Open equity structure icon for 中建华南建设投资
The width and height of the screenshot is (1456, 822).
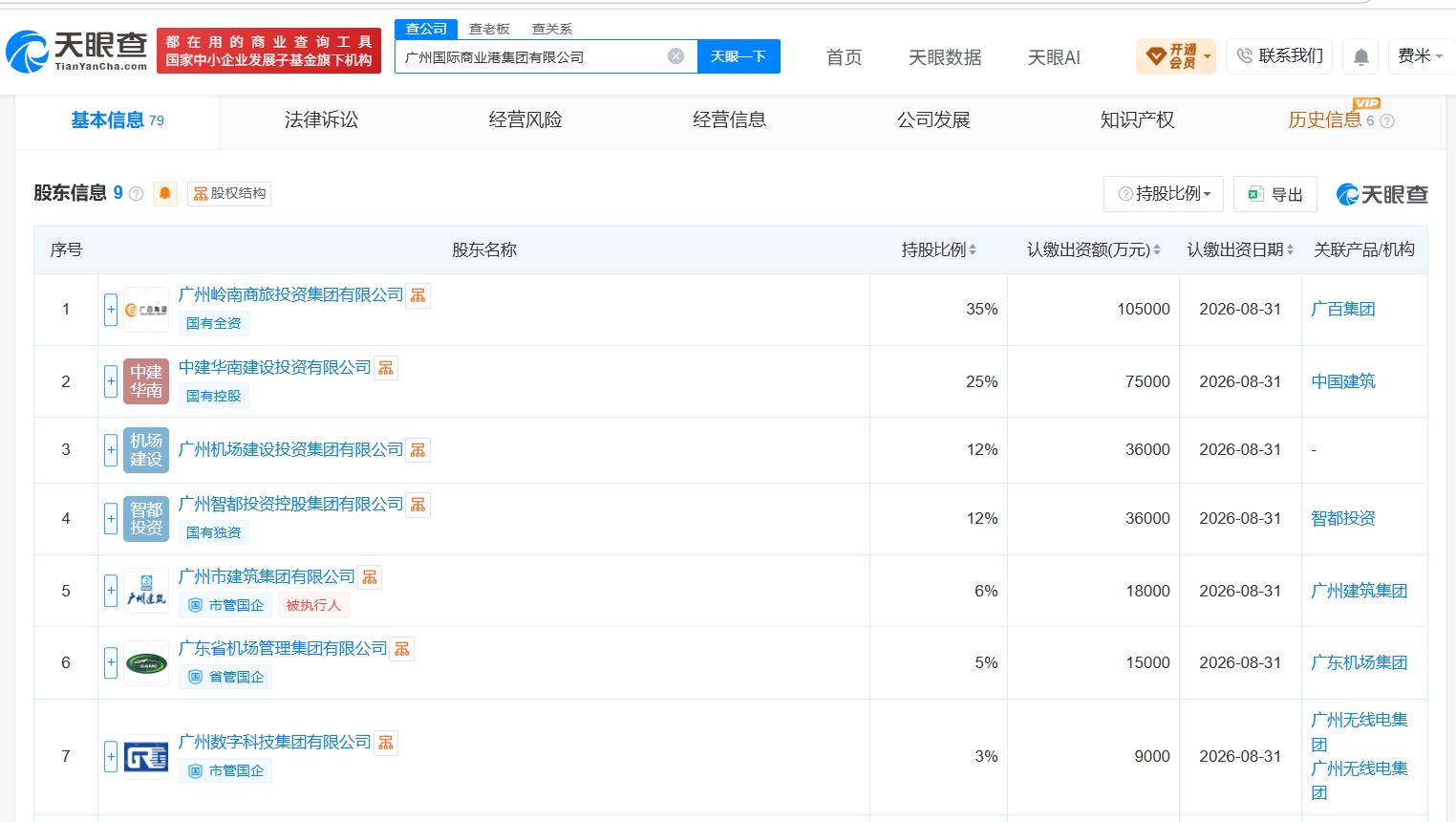386,368
